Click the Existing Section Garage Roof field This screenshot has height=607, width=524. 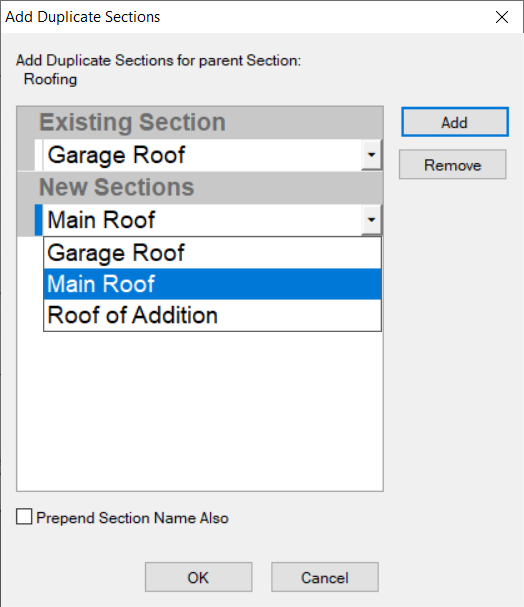coord(202,155)
